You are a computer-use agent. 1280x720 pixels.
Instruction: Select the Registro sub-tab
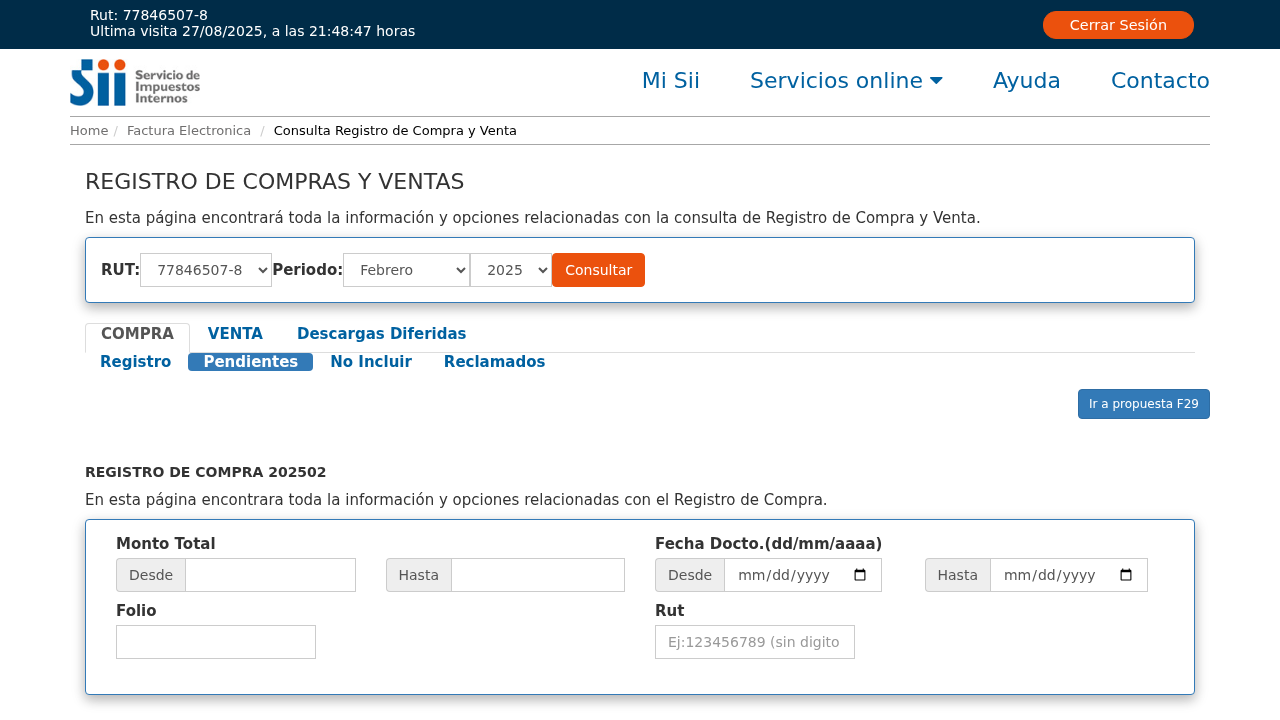click(135, 362)
